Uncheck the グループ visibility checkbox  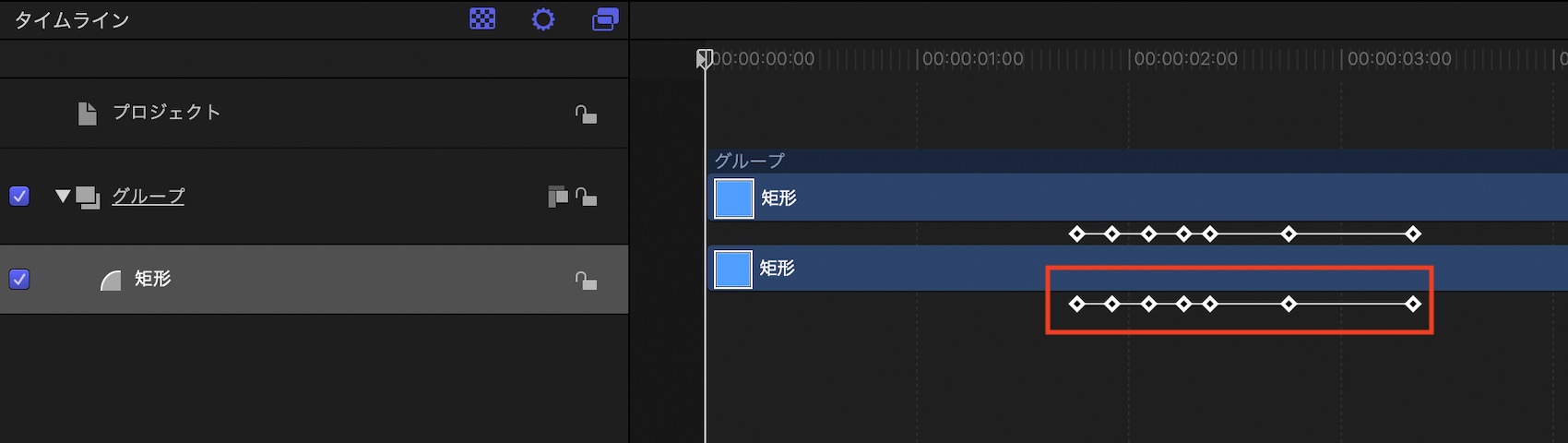pyautogui.click(x=19, y=197)
